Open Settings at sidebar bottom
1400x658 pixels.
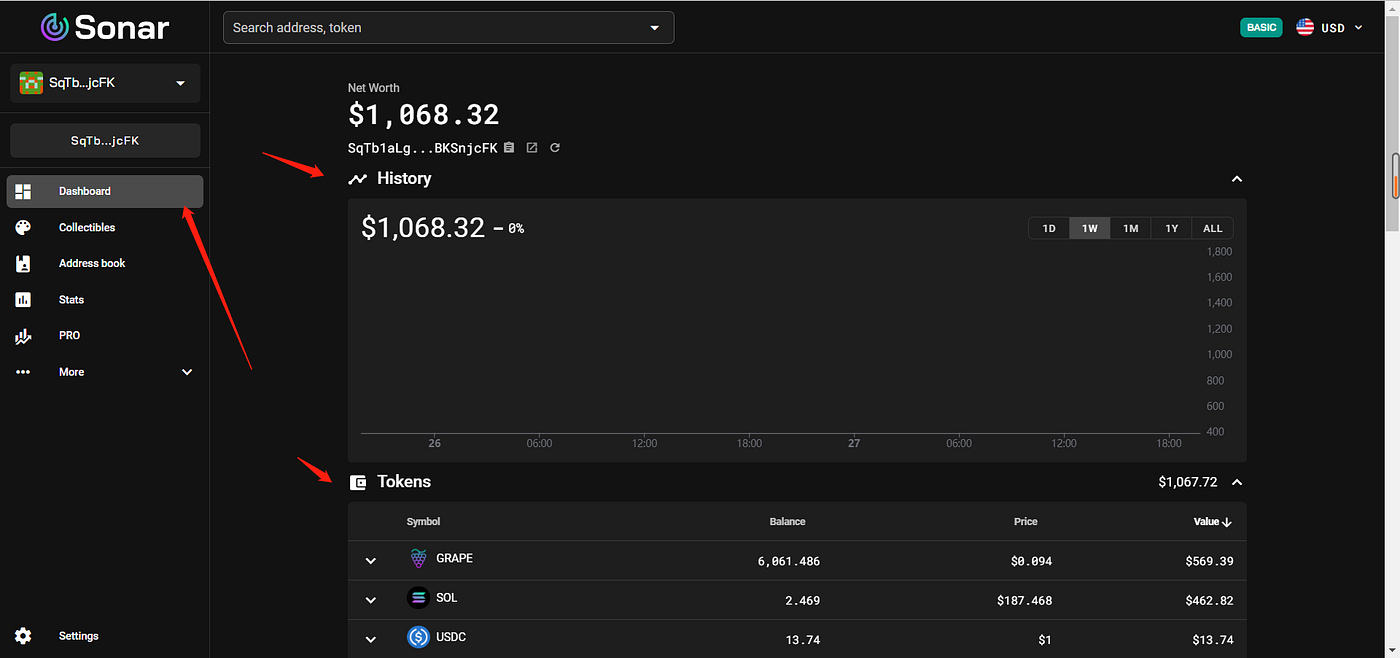point(105,636)
